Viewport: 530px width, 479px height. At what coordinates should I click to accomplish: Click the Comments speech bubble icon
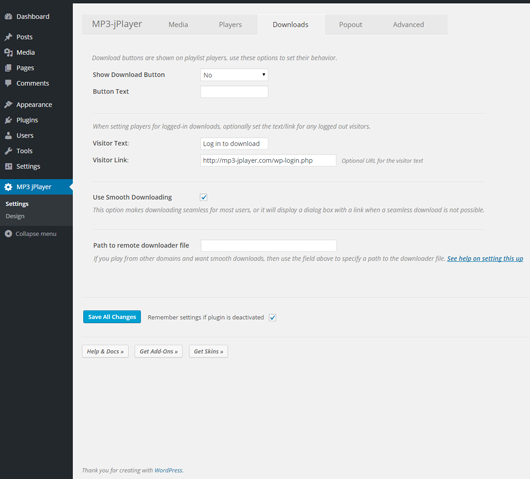(x=8, y=83)
